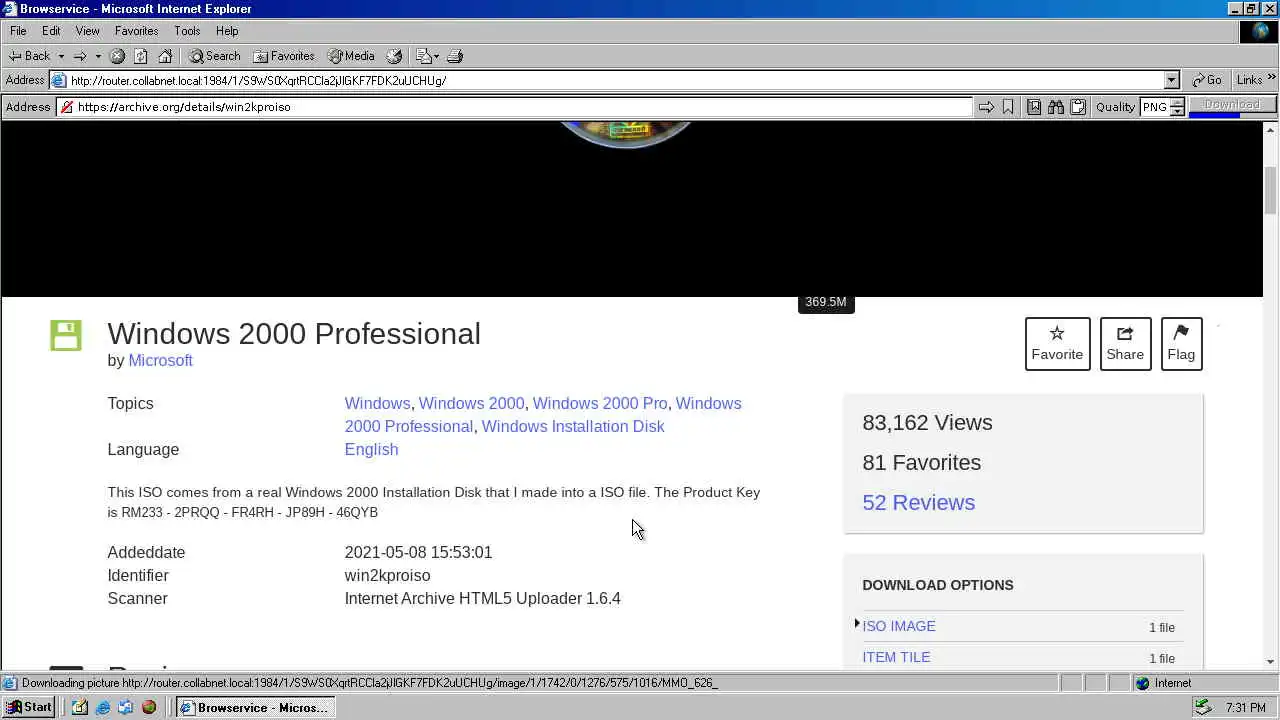Go forward with the Forward arrow button

(x=80, y=56)
